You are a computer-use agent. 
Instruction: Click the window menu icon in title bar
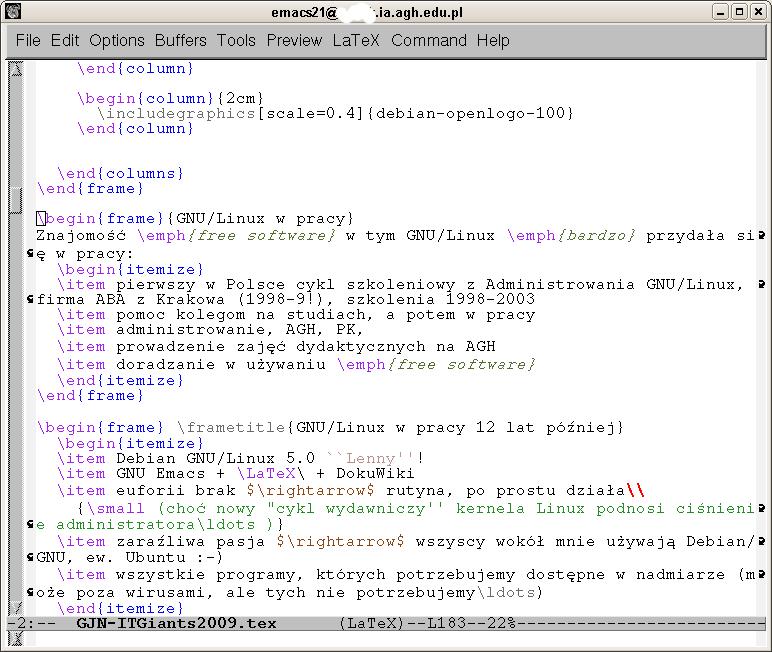click(x=13, y=11)
